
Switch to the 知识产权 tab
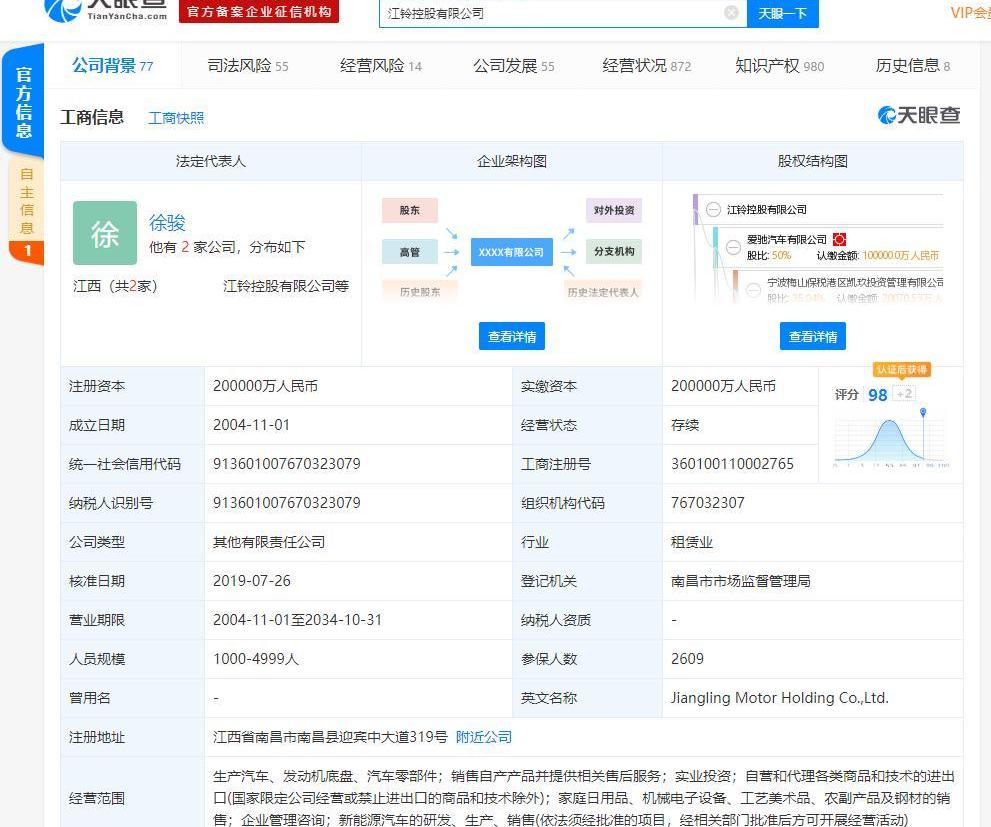pos(780,65)
